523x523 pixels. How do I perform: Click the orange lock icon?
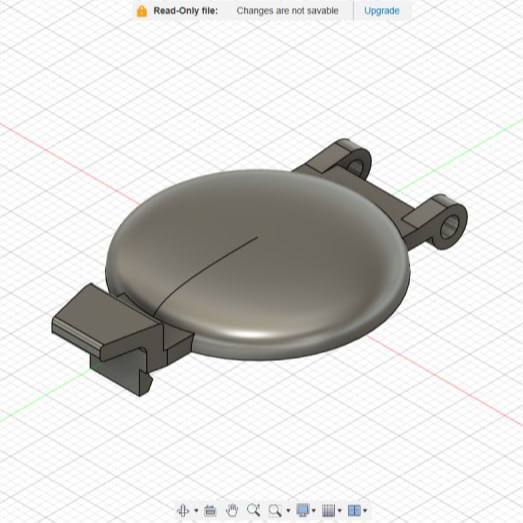(x=142, y=11)
